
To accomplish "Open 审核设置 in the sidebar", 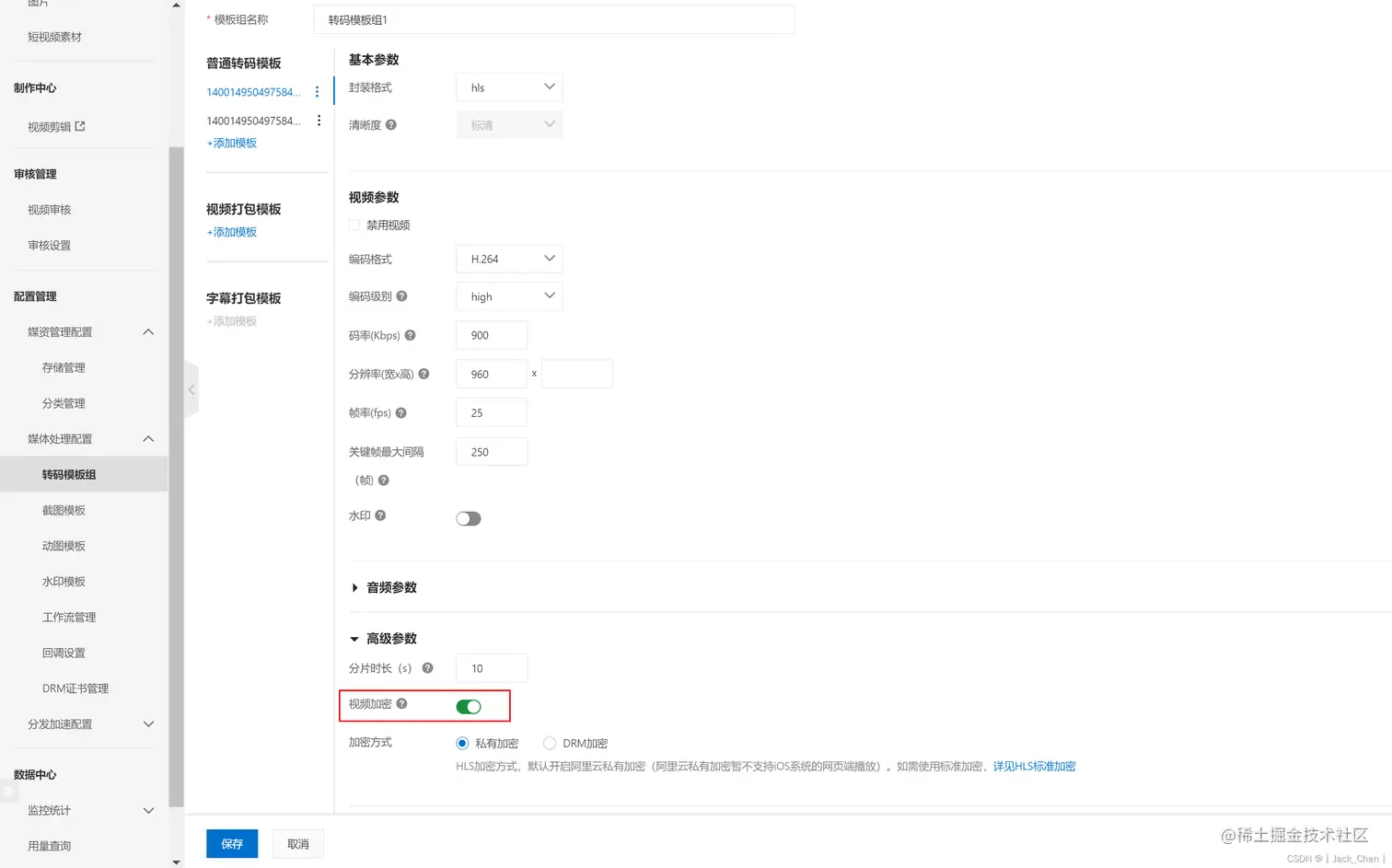I will point(49,246).
